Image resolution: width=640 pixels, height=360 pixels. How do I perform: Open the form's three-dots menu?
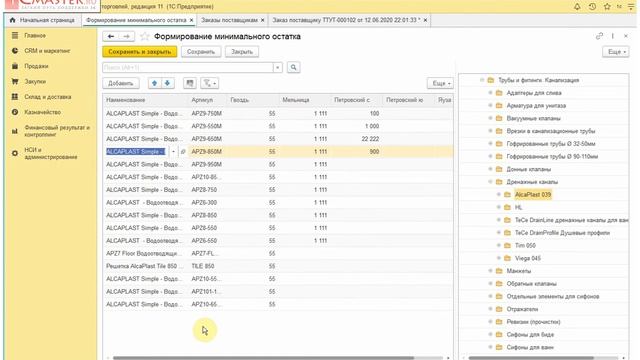613,36
